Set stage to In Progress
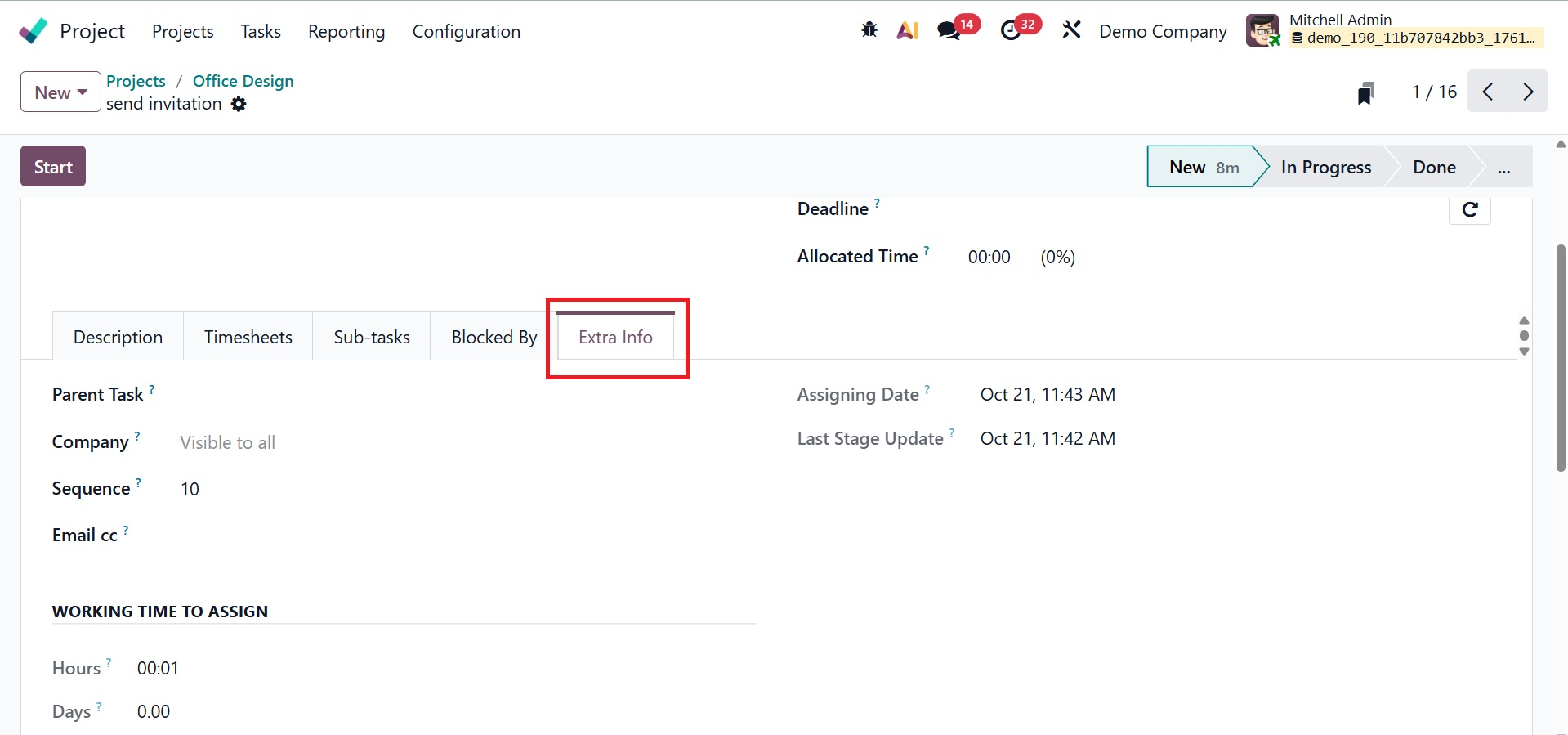The image size is (1568, 735). pos(1325,168)
